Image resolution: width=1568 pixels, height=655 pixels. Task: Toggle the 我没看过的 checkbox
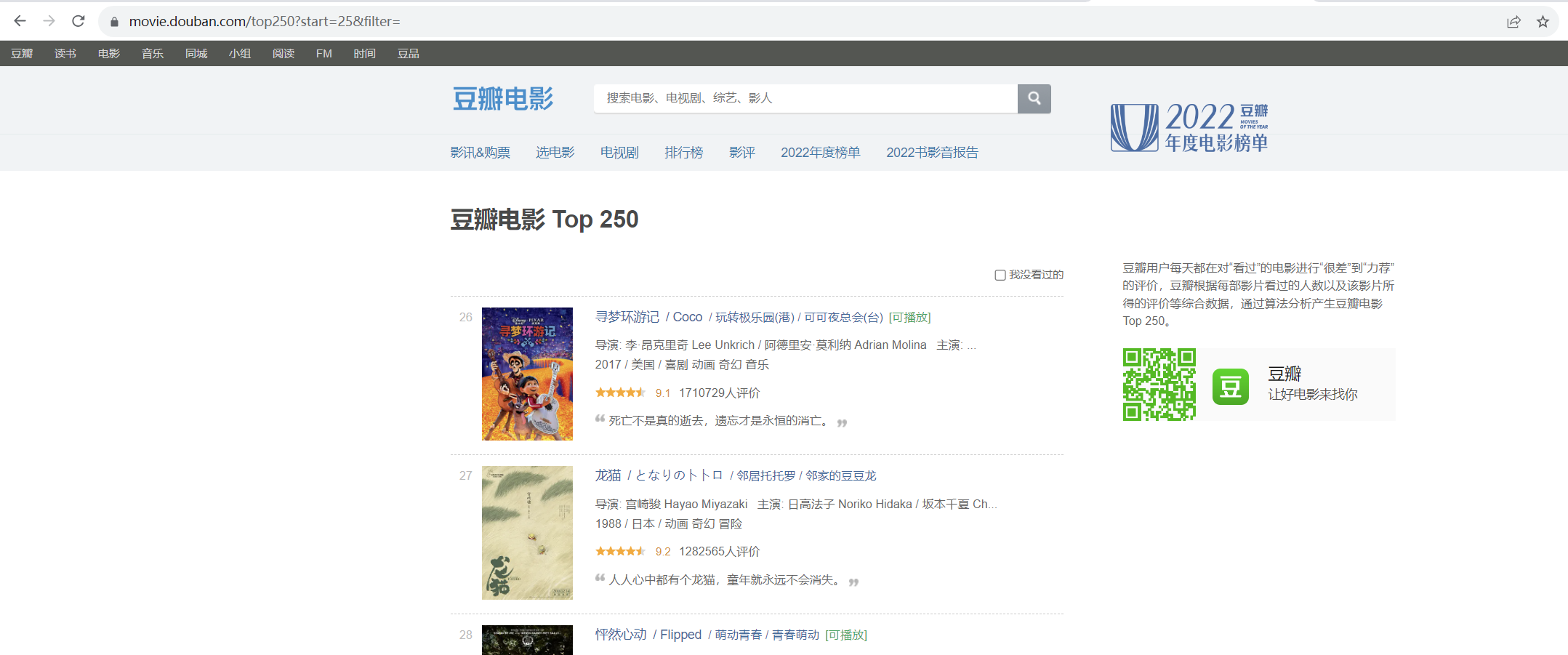coord(1000,275)
